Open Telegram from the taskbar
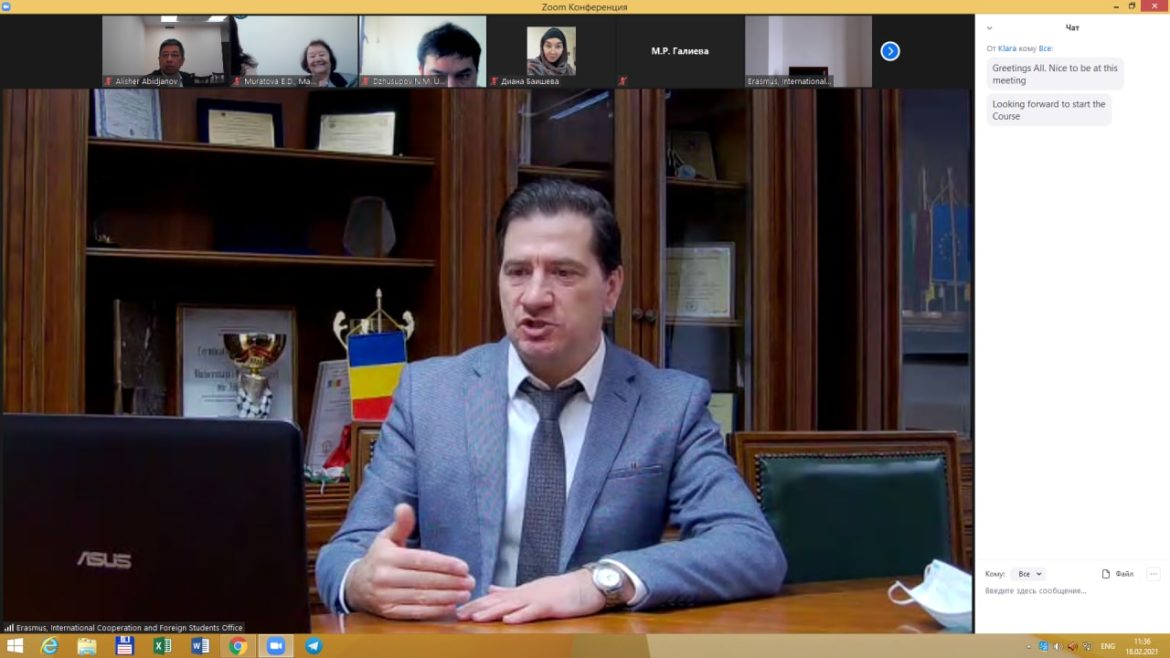This screenshot has height=658, width=1170. click(x=313, y=646)
